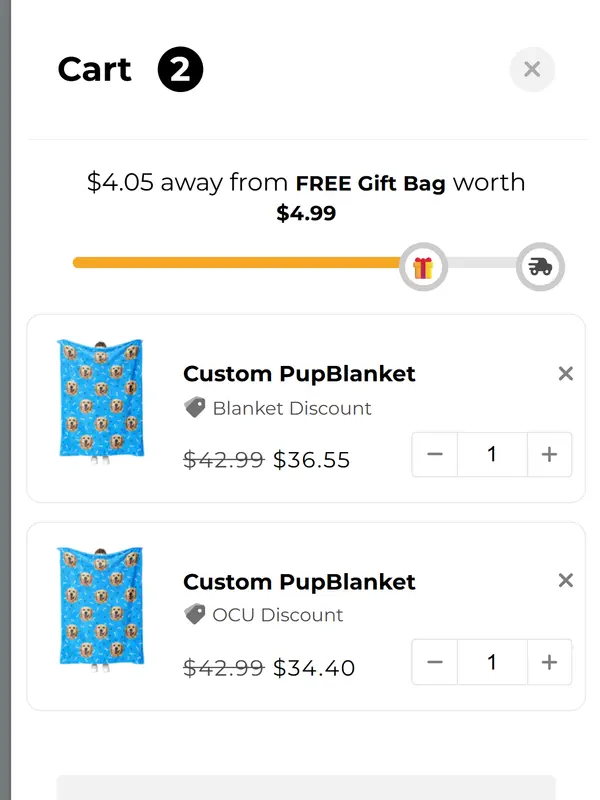Click the free shipping truck icon

tap(540, 267)
